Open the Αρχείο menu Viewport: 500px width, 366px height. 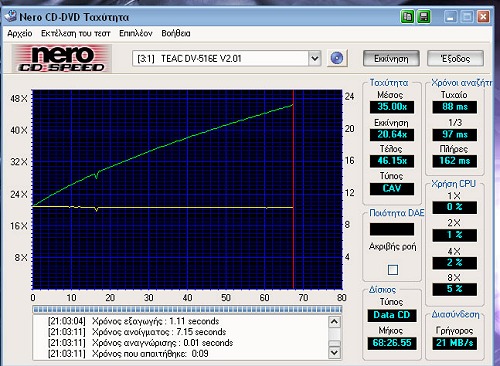point(20,33)
